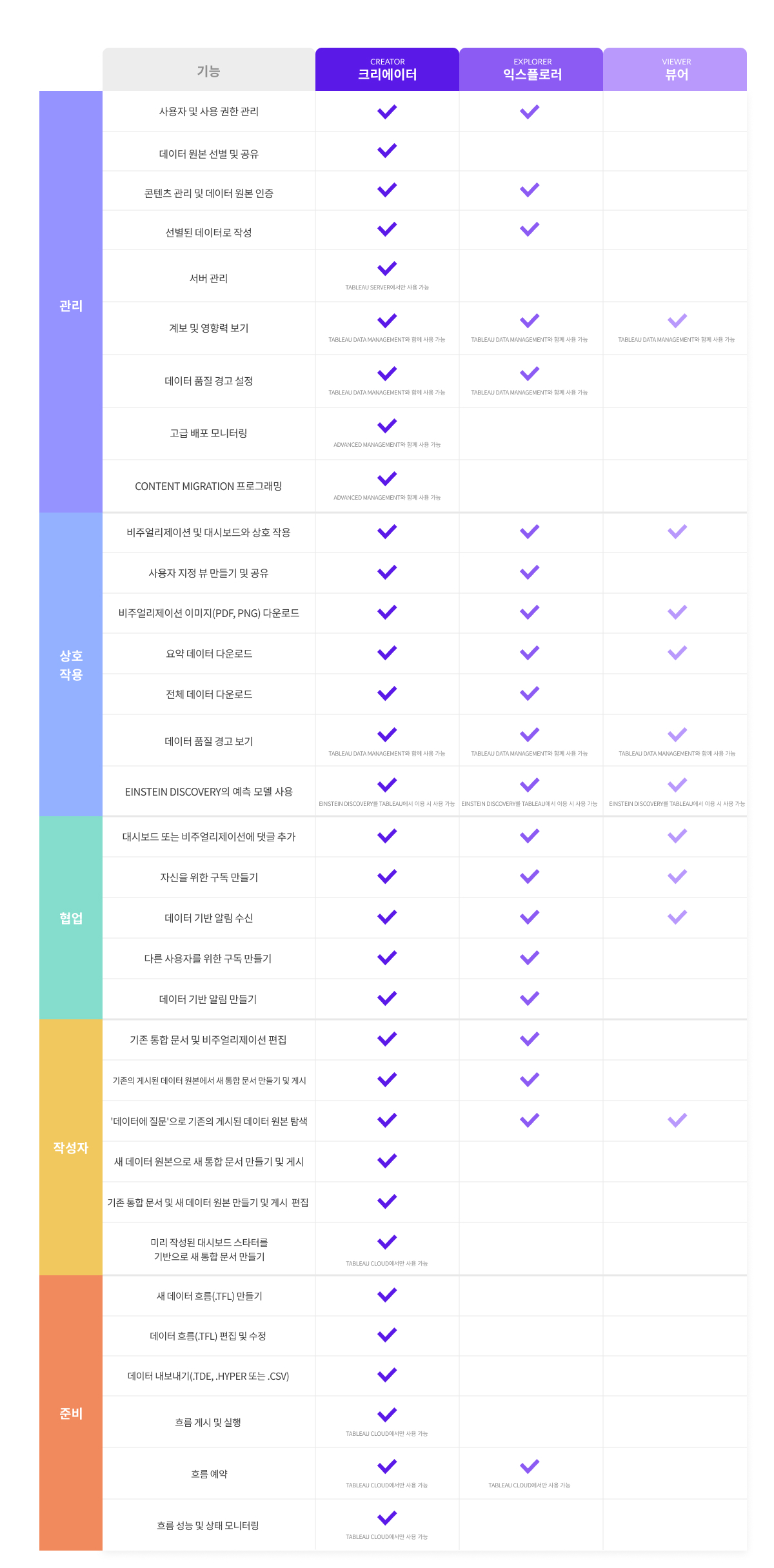Viewport: 774px width, 1568px height.
Task: Click Creator checkmark for 새 데이터 흐름(.TFL) 만들기
Action: (387, 1295)
